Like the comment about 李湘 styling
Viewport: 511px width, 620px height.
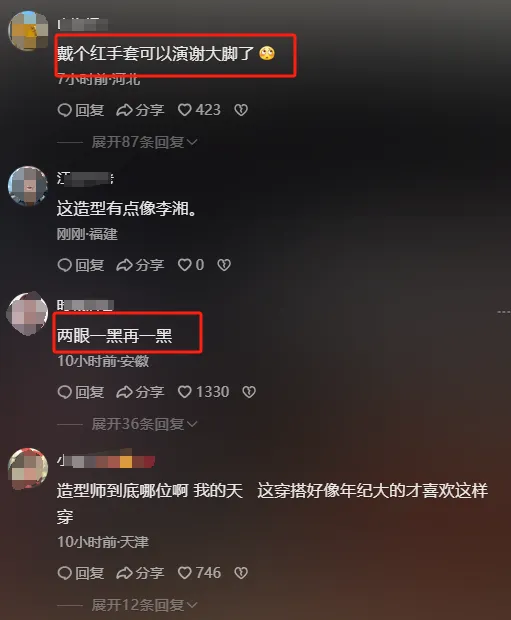pyautogui.click(x=191, y=265)
